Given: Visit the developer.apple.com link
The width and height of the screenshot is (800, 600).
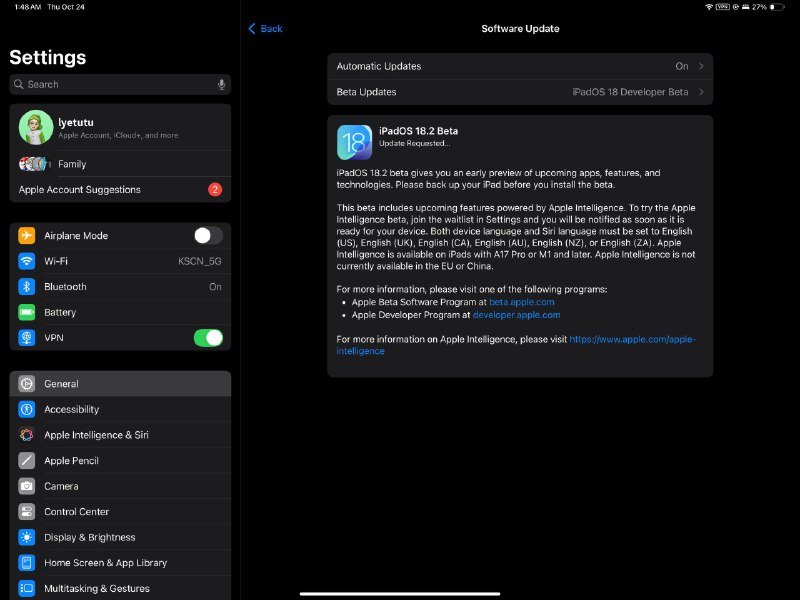Looking at the screenshot, I should click(515, 314).
